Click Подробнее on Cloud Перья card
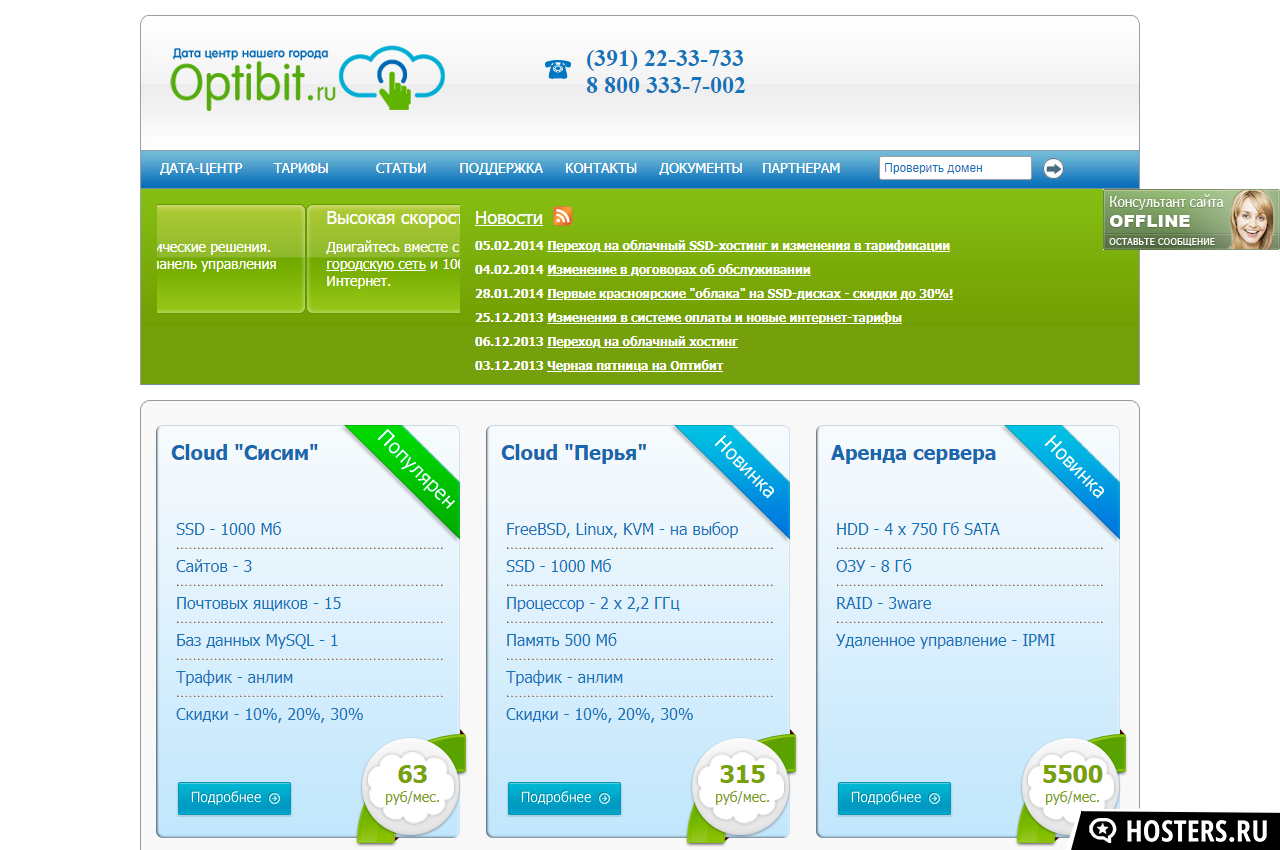 click(565, 798)
